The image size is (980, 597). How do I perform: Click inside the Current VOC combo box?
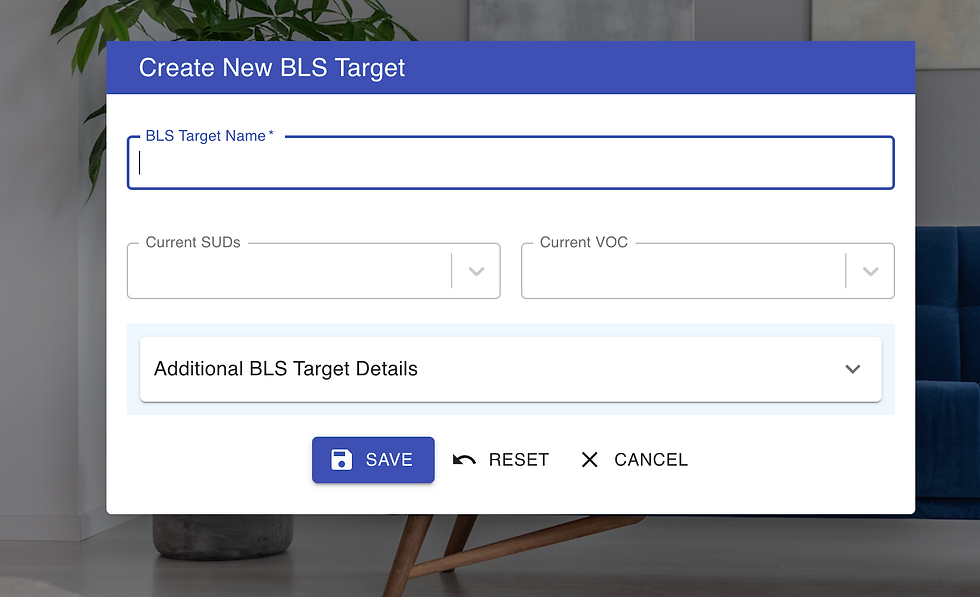click(x=683, y=272)
